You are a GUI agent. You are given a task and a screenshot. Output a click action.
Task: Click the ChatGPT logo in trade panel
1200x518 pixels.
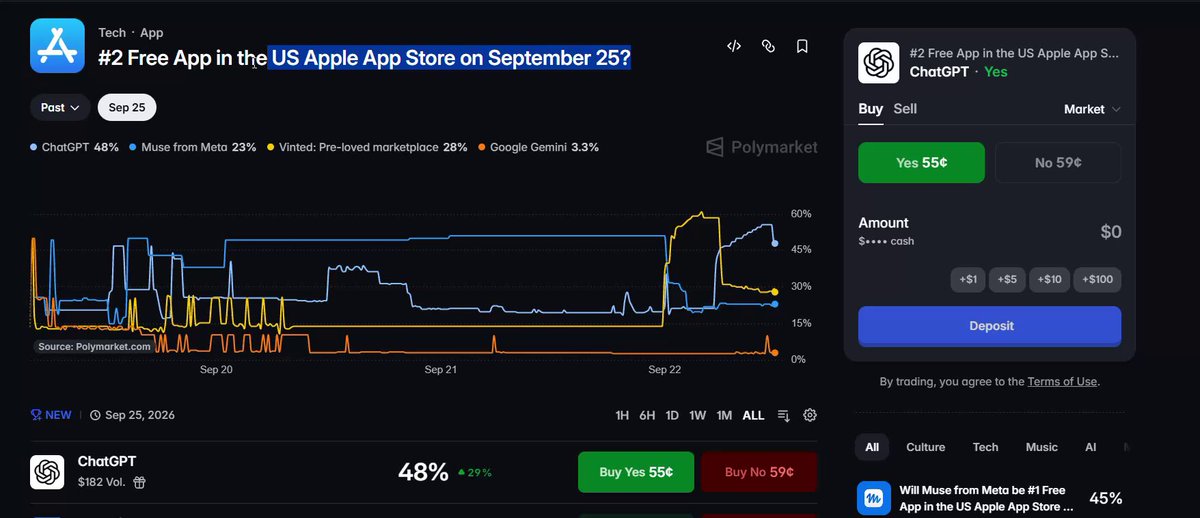tap(878, 63)
